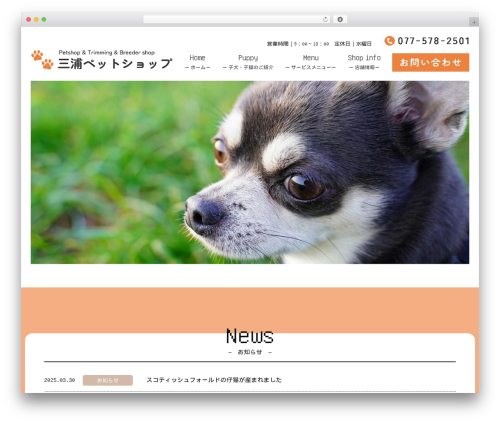Click the 三浦ペットショップ site title
Image resolution: width=500 pixels, height=423 pixels.
pyautogui.click(x=115, y=63)
